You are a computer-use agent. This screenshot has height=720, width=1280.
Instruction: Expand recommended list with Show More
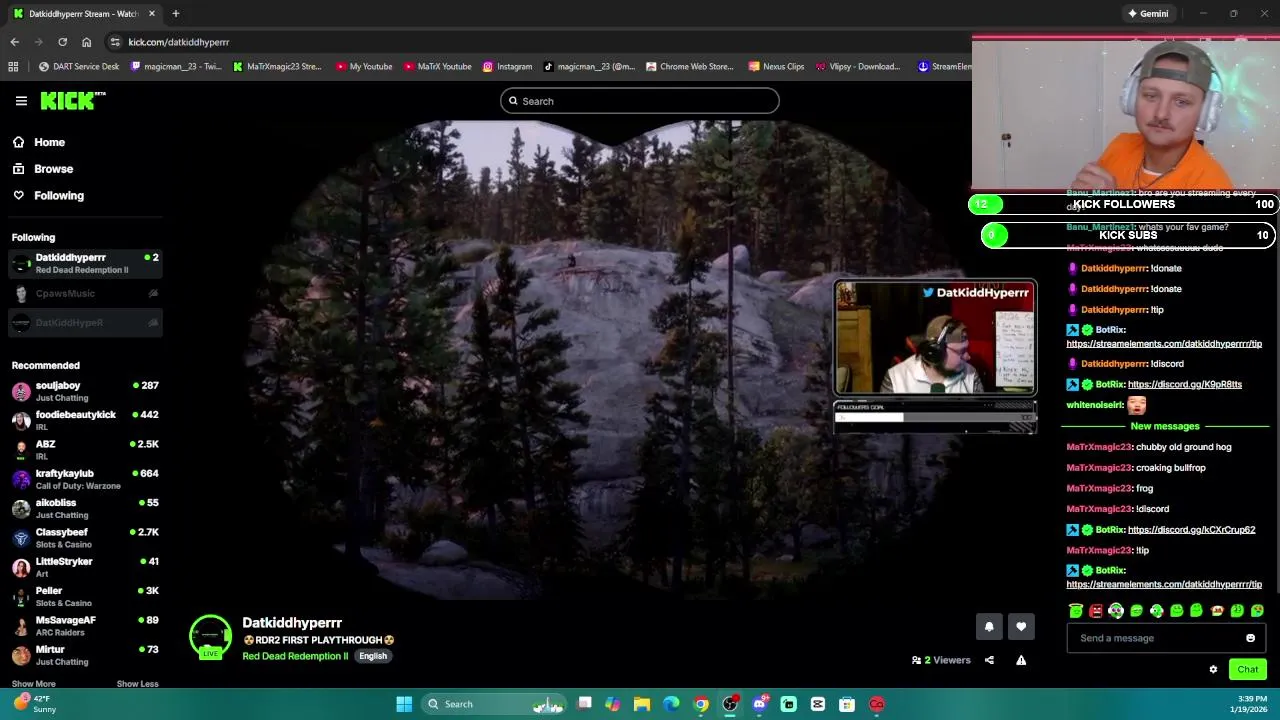33,684
